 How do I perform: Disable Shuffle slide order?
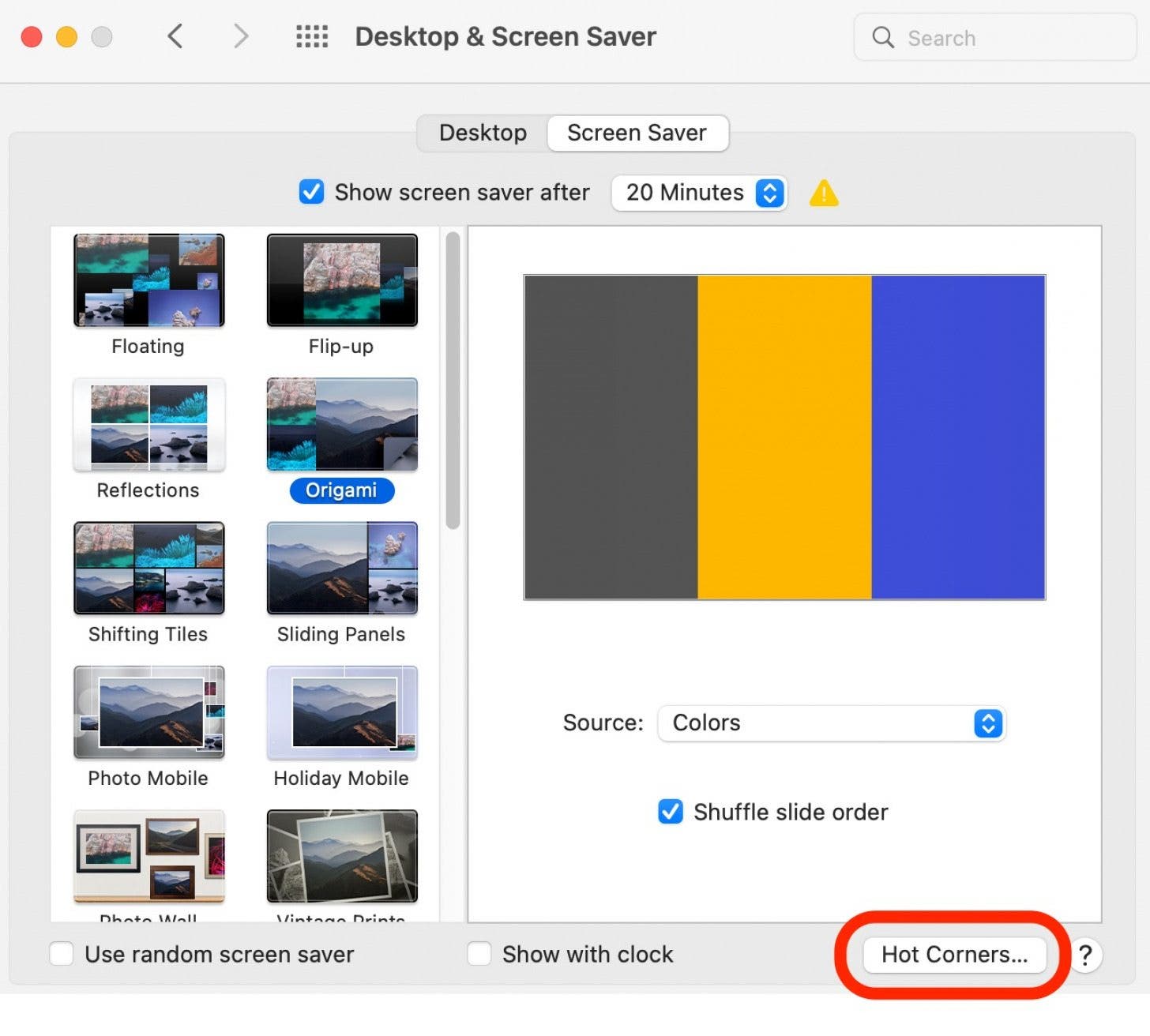pos(670,812)
